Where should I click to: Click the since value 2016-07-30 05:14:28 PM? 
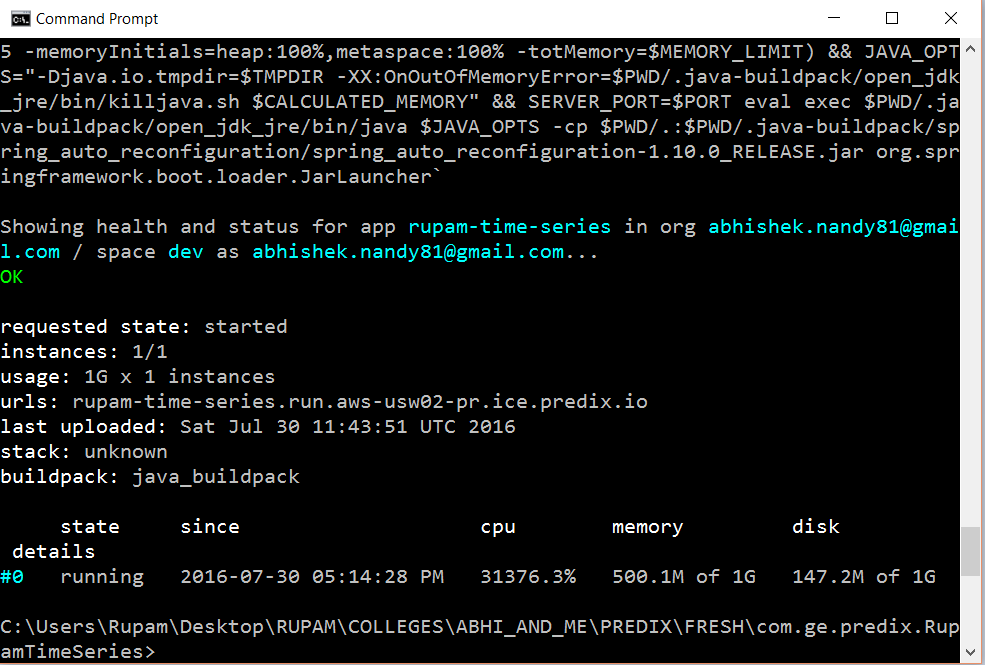click(x=312, y=577)
